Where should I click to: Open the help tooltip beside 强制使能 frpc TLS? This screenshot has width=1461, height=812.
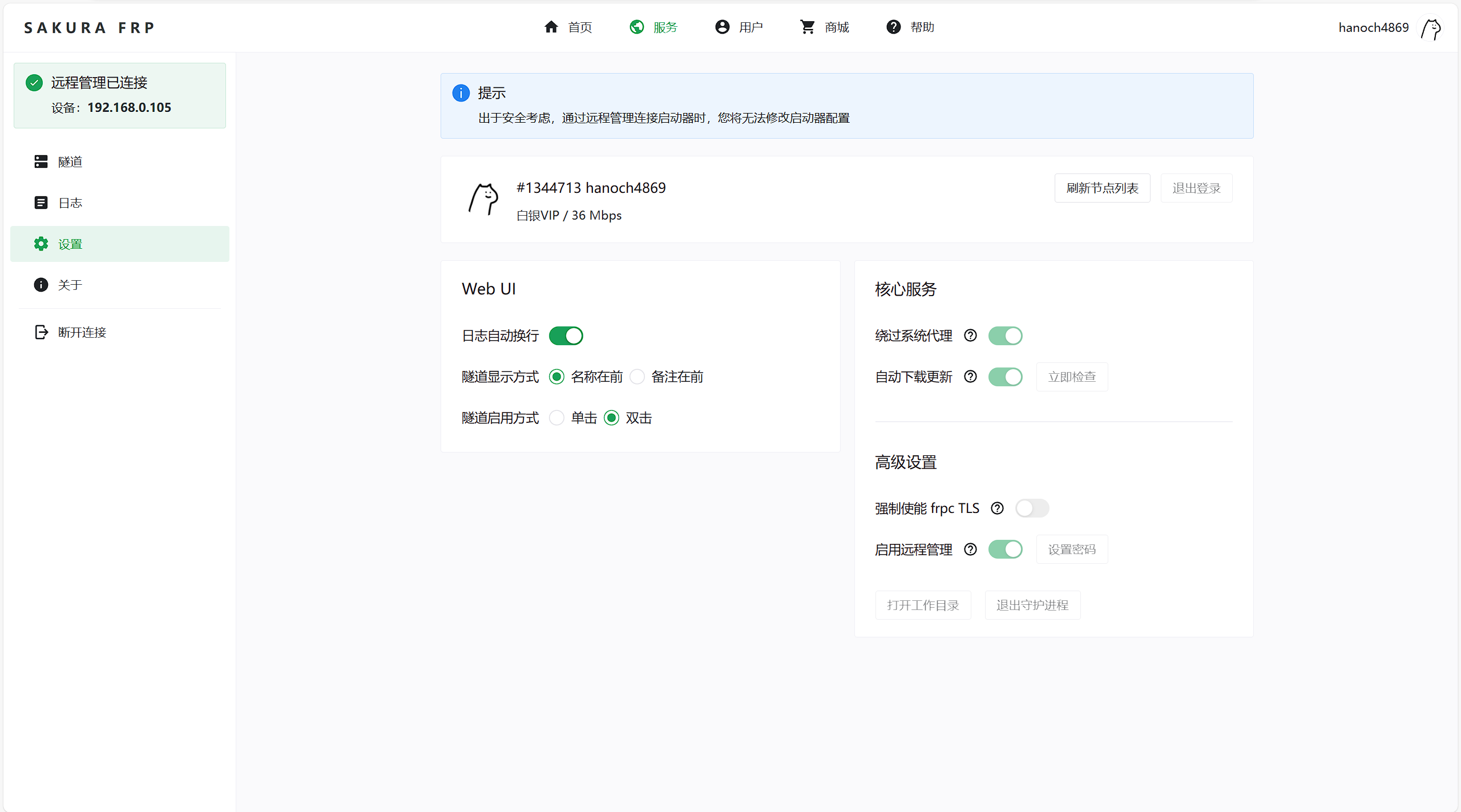pyautogui.click(x=997, y=508)
